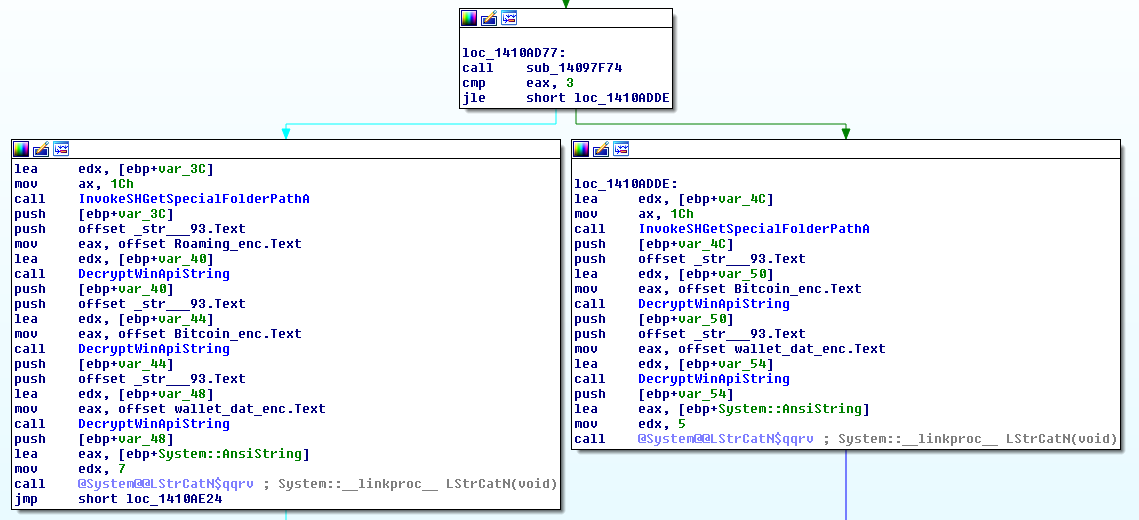1139x520 pixels.
Task: Click the pencil edit icon on the loc_1410ADDE block
Action: [x=601, y=149]
